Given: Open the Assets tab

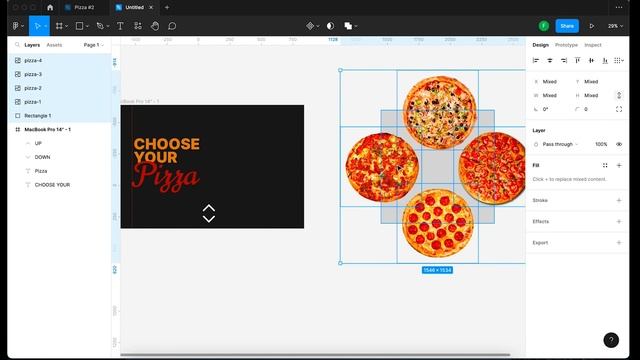Looking at the screenshot, I should tap(54, 45).
